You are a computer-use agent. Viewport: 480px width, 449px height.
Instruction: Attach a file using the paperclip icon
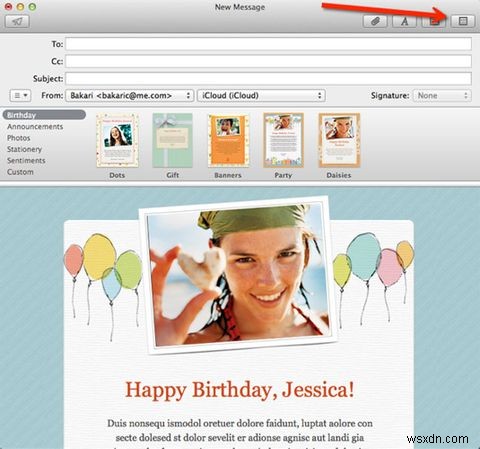[375, 21]
